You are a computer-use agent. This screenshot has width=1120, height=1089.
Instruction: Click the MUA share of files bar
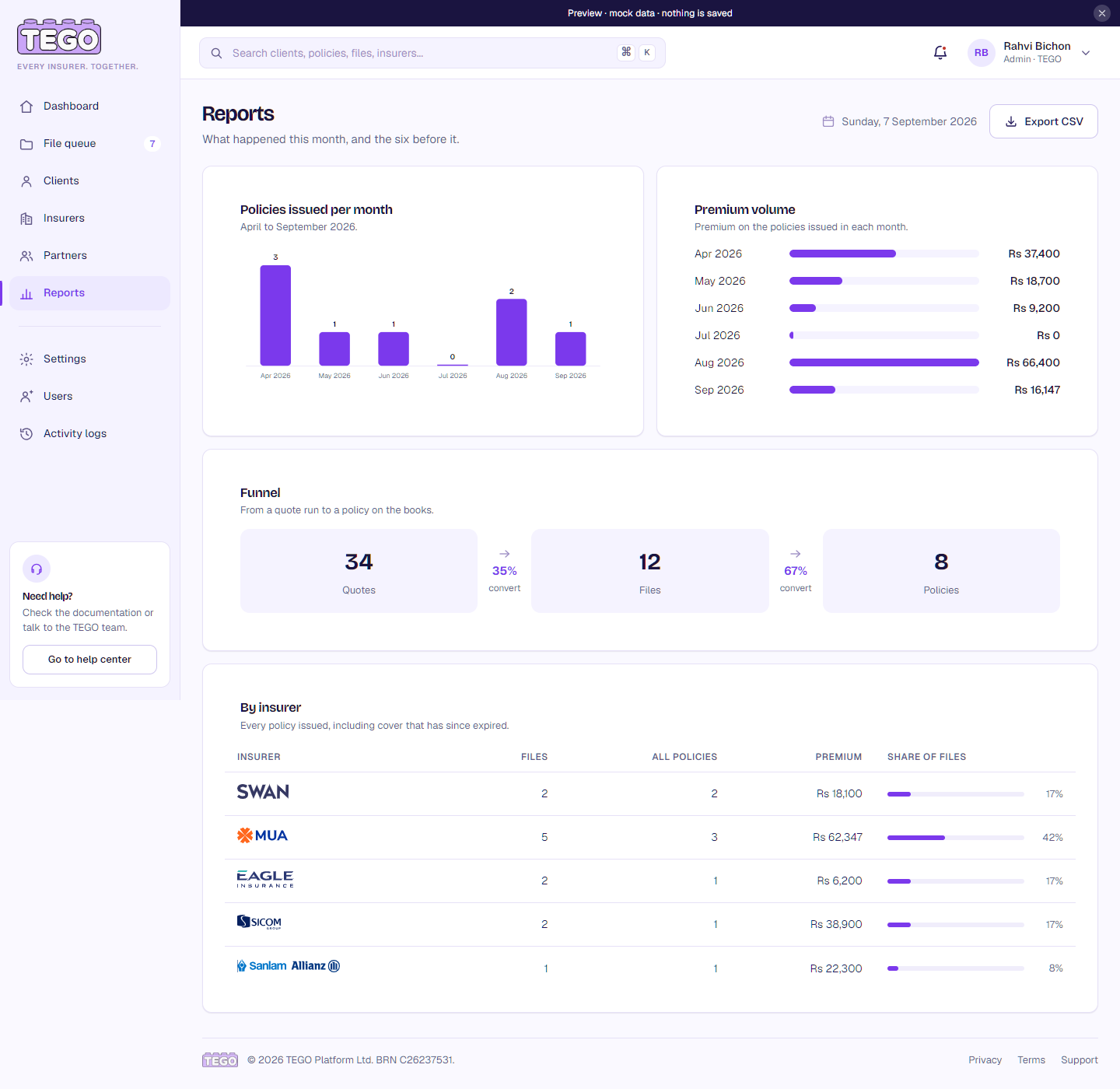956,838
